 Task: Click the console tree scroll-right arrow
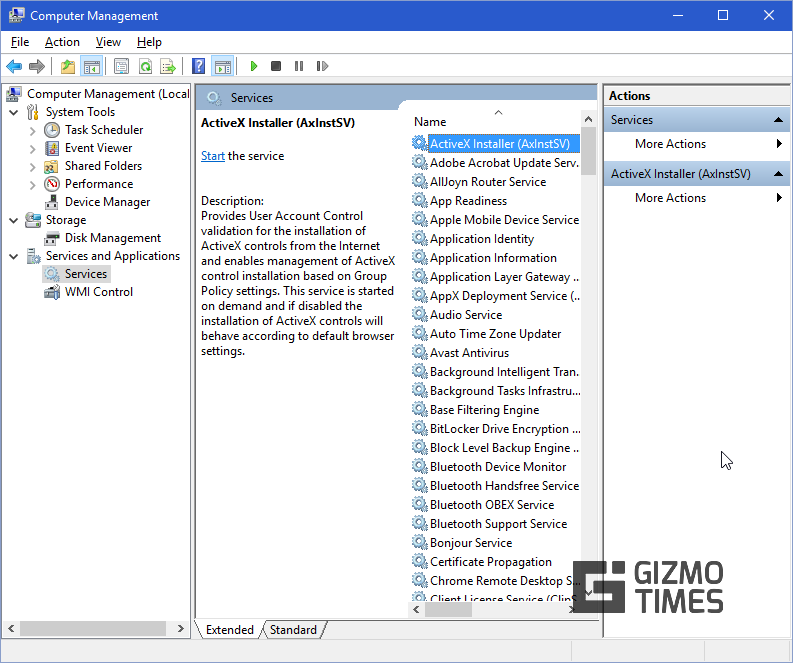(x=181, y=629)
